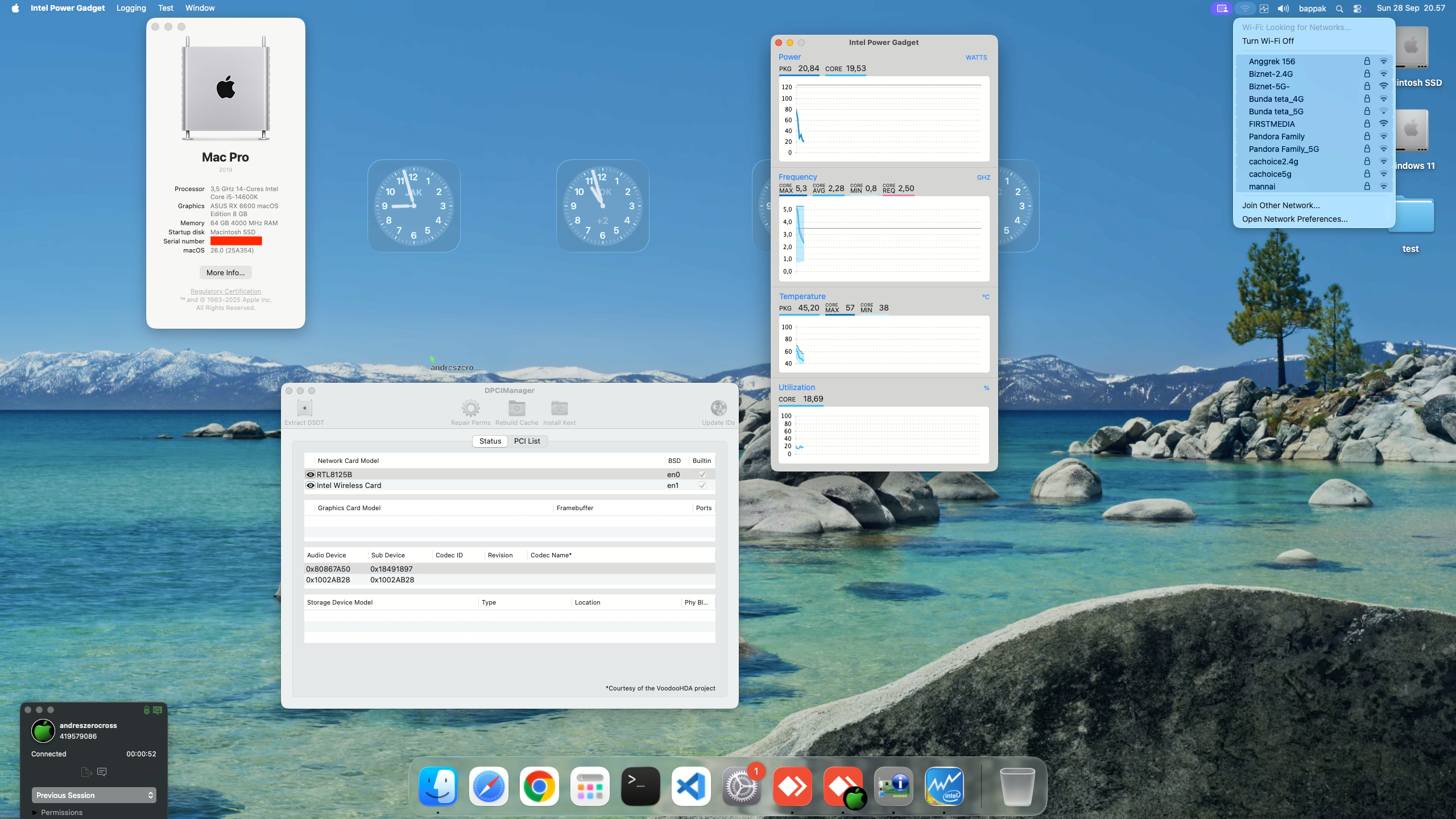Open the bappak user menu
The width and height of the screenshot is (1456, 819).
pyautogui.click(x=1313, y=9)
